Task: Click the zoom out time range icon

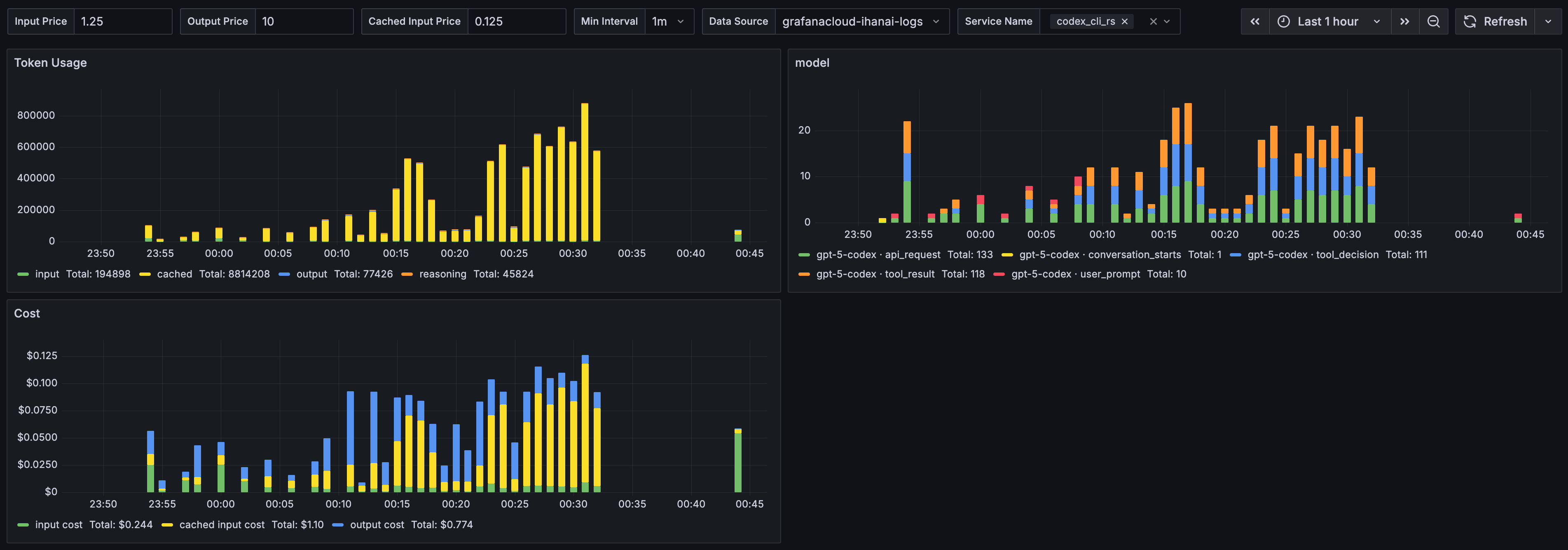Action: (x=1433, y=21)
